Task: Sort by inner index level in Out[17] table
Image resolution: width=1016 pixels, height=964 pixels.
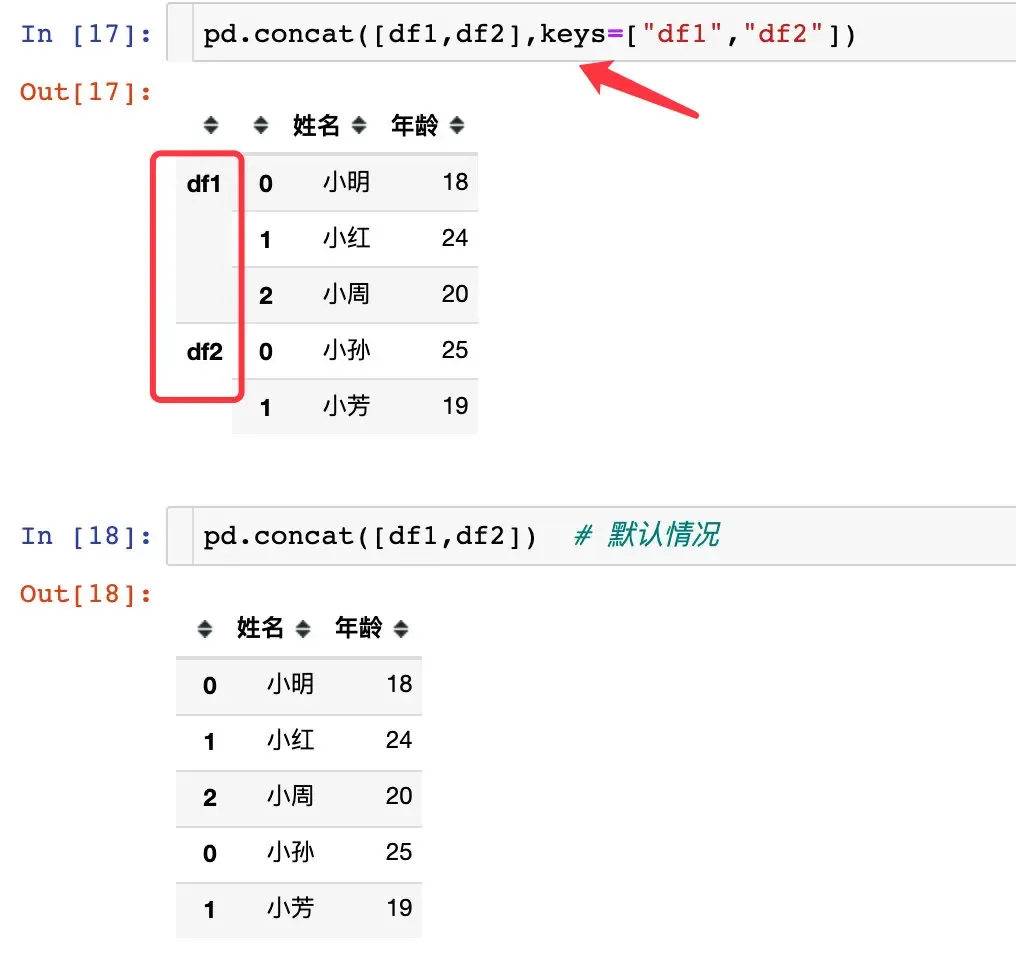Action: pyautogui.click(x=261, y=126)
